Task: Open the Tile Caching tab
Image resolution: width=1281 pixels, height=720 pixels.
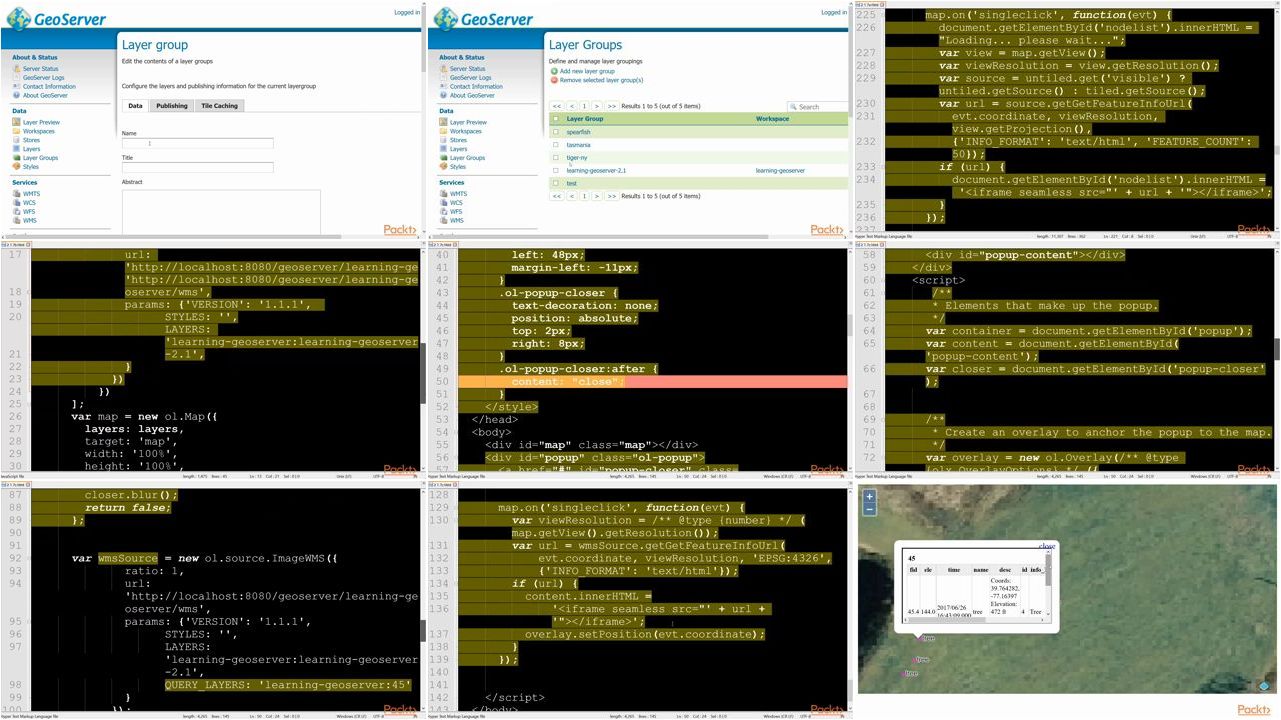Action: point(220,105)
